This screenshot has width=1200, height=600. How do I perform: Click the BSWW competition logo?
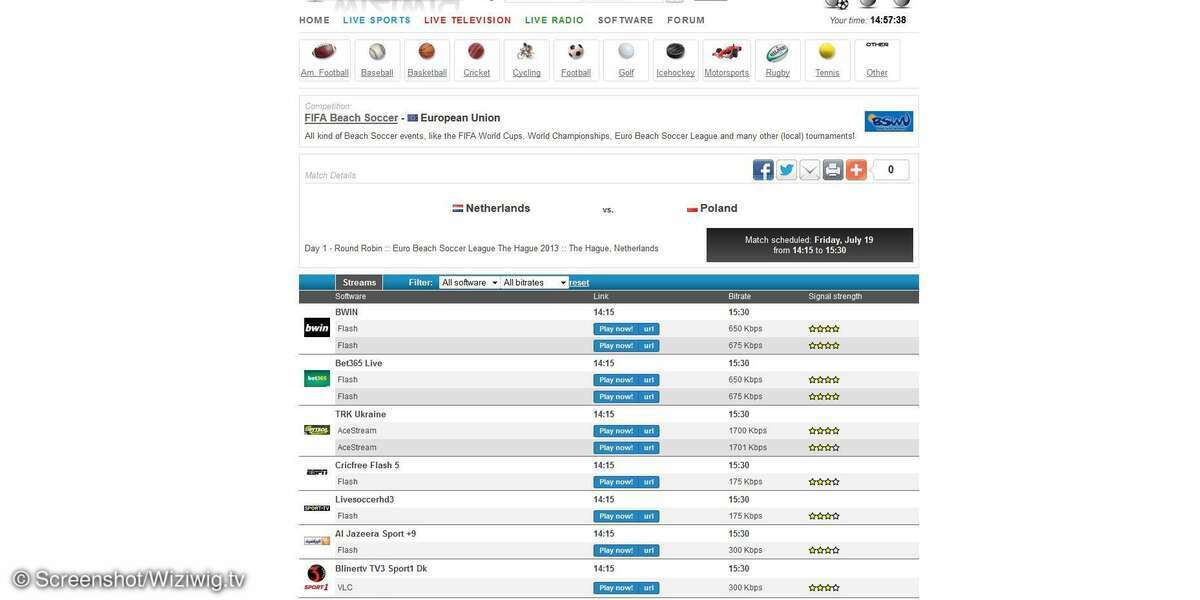pos(889,122)
